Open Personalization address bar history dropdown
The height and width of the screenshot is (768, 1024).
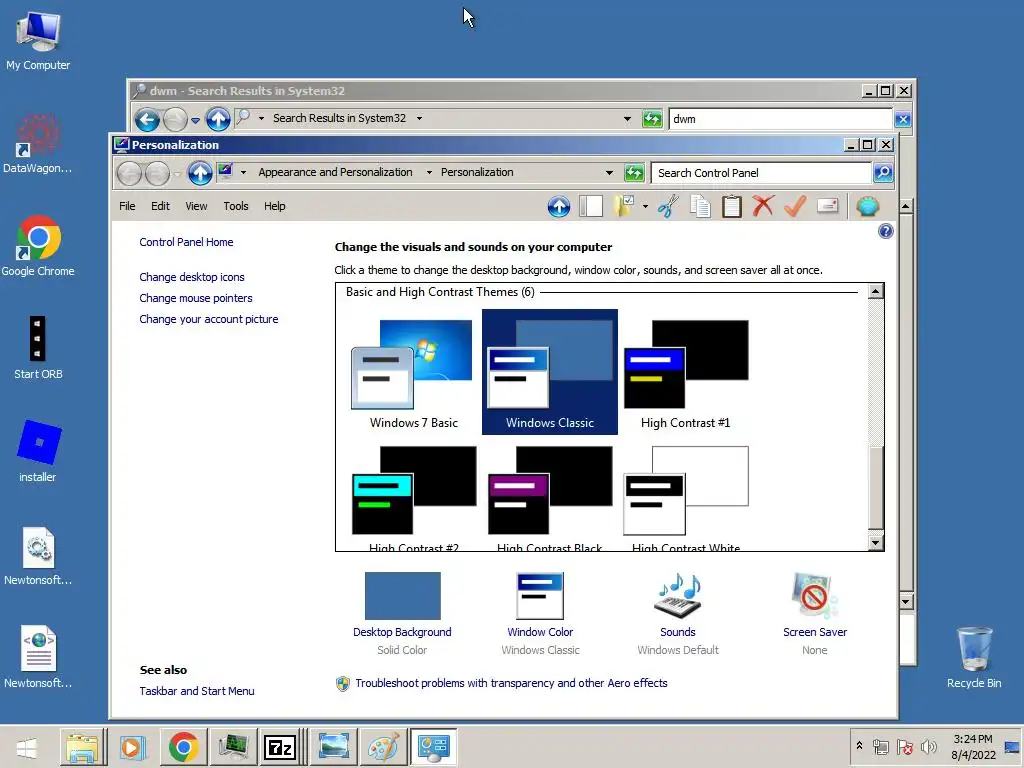[x=609, y=173]
